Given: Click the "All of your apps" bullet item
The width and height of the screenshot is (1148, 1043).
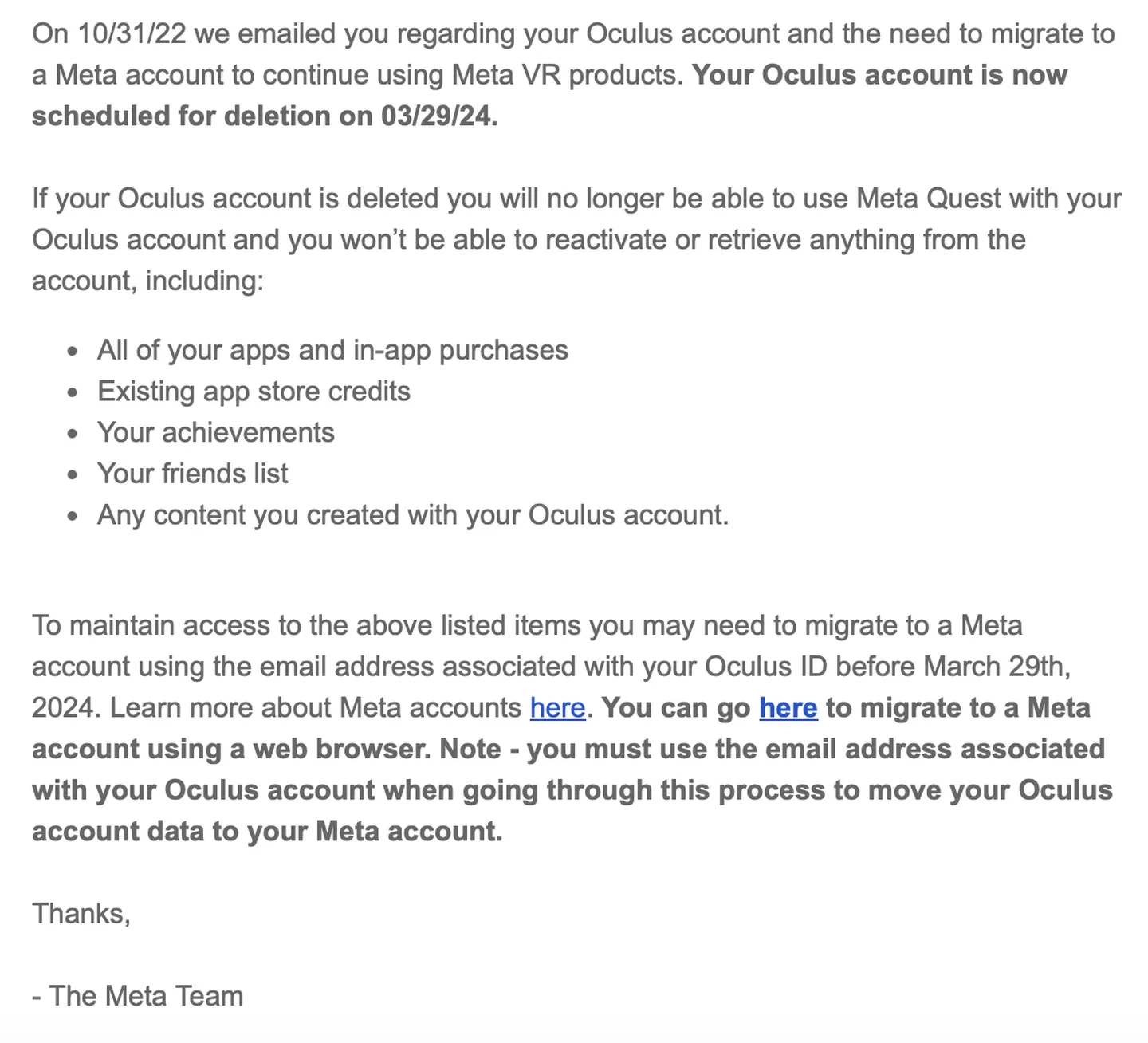Looking at the screenshot, I should [x=332, y=350].
